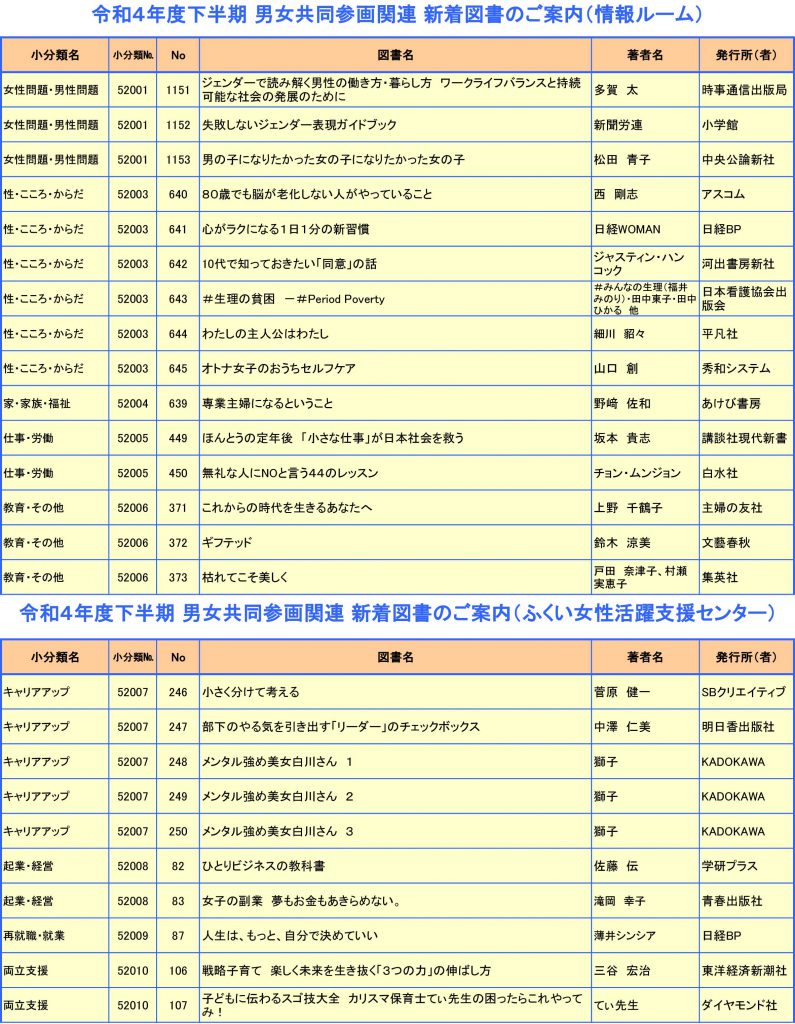Click the author 松田 青子
Screen dimensions: 795x1024
point(622,159)
